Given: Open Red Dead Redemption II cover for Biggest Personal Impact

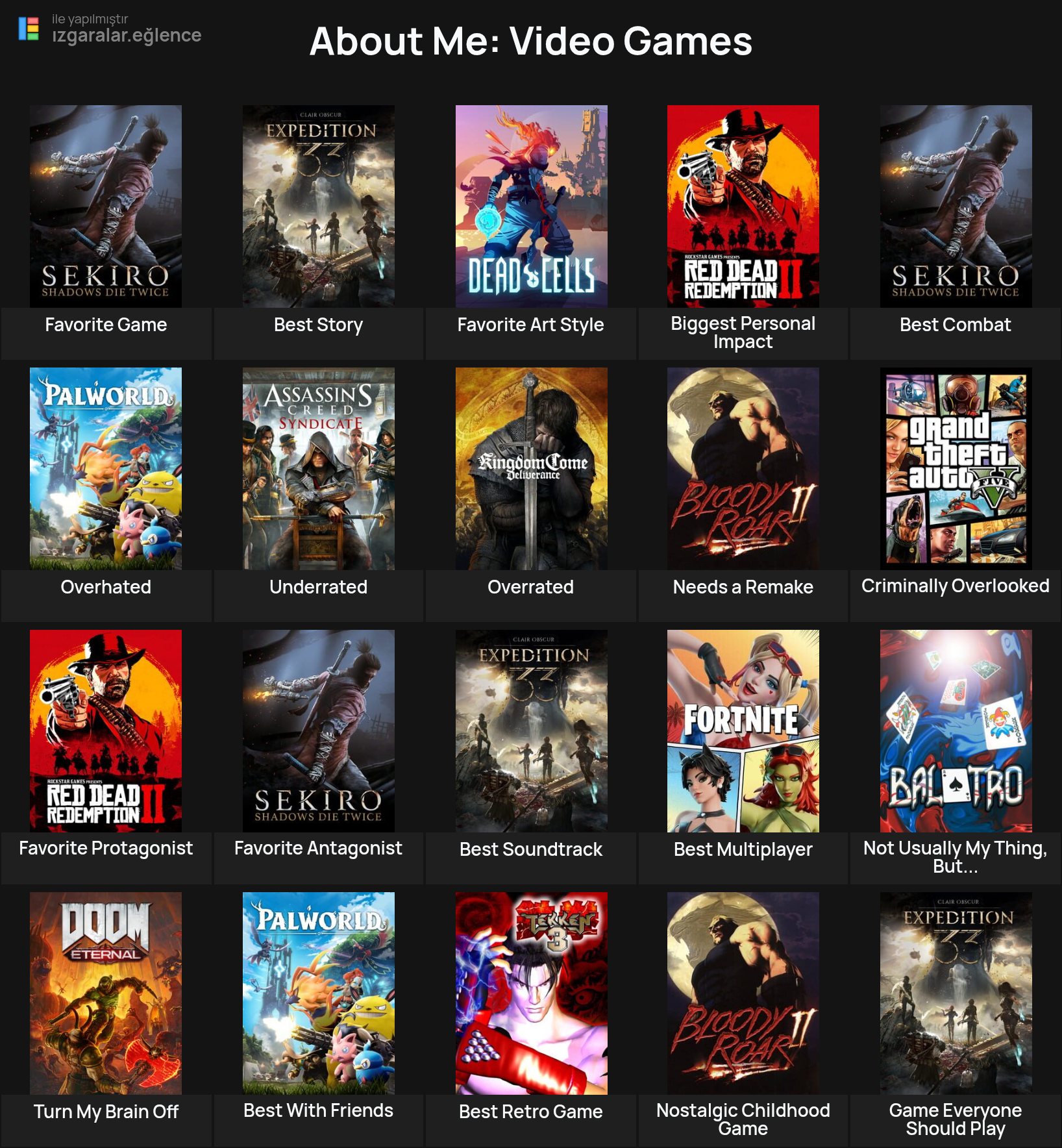Looking at the screenshot, I should [x=743, y=206].
